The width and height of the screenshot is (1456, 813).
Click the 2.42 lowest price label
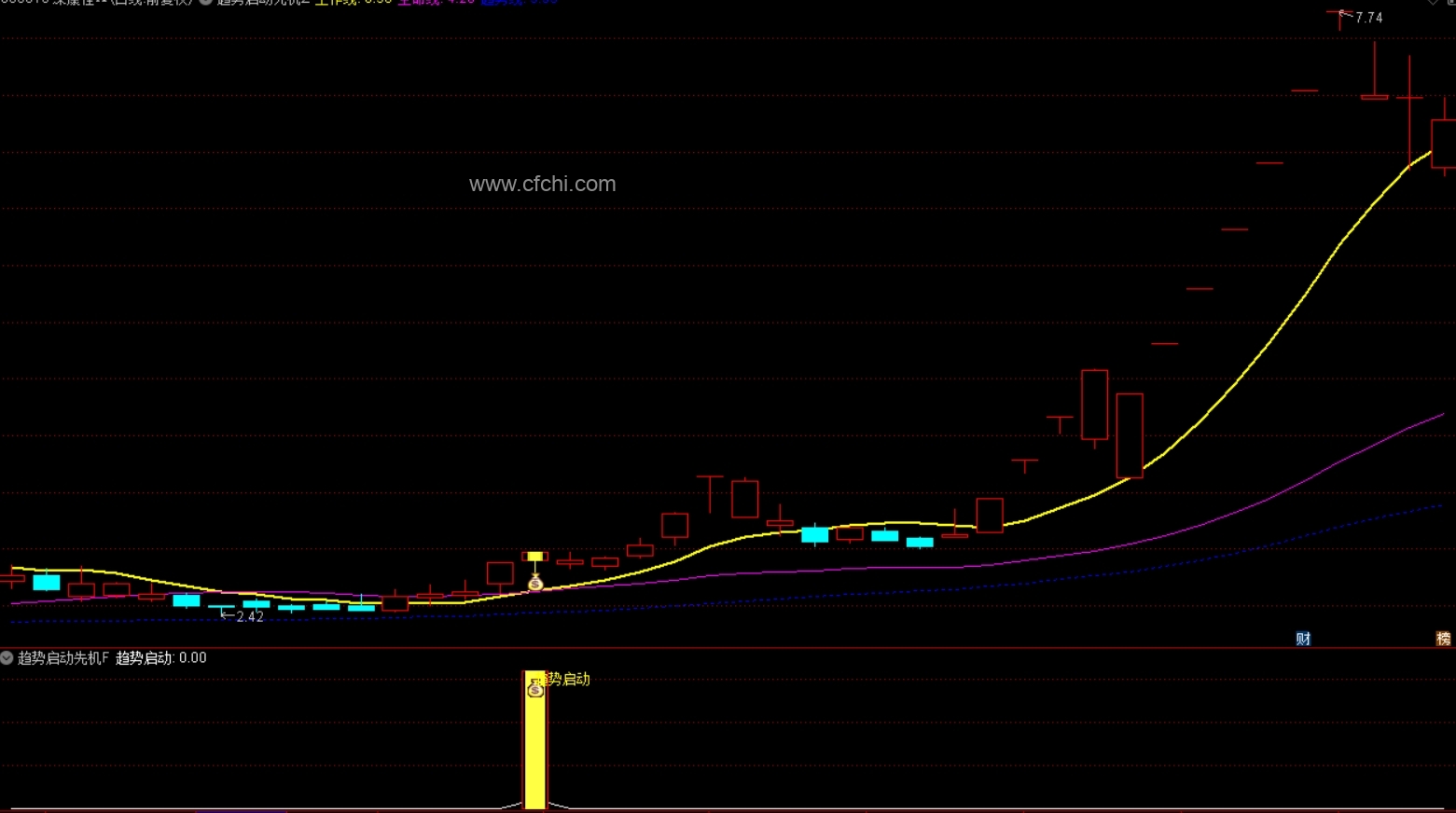tap(250, 616)
